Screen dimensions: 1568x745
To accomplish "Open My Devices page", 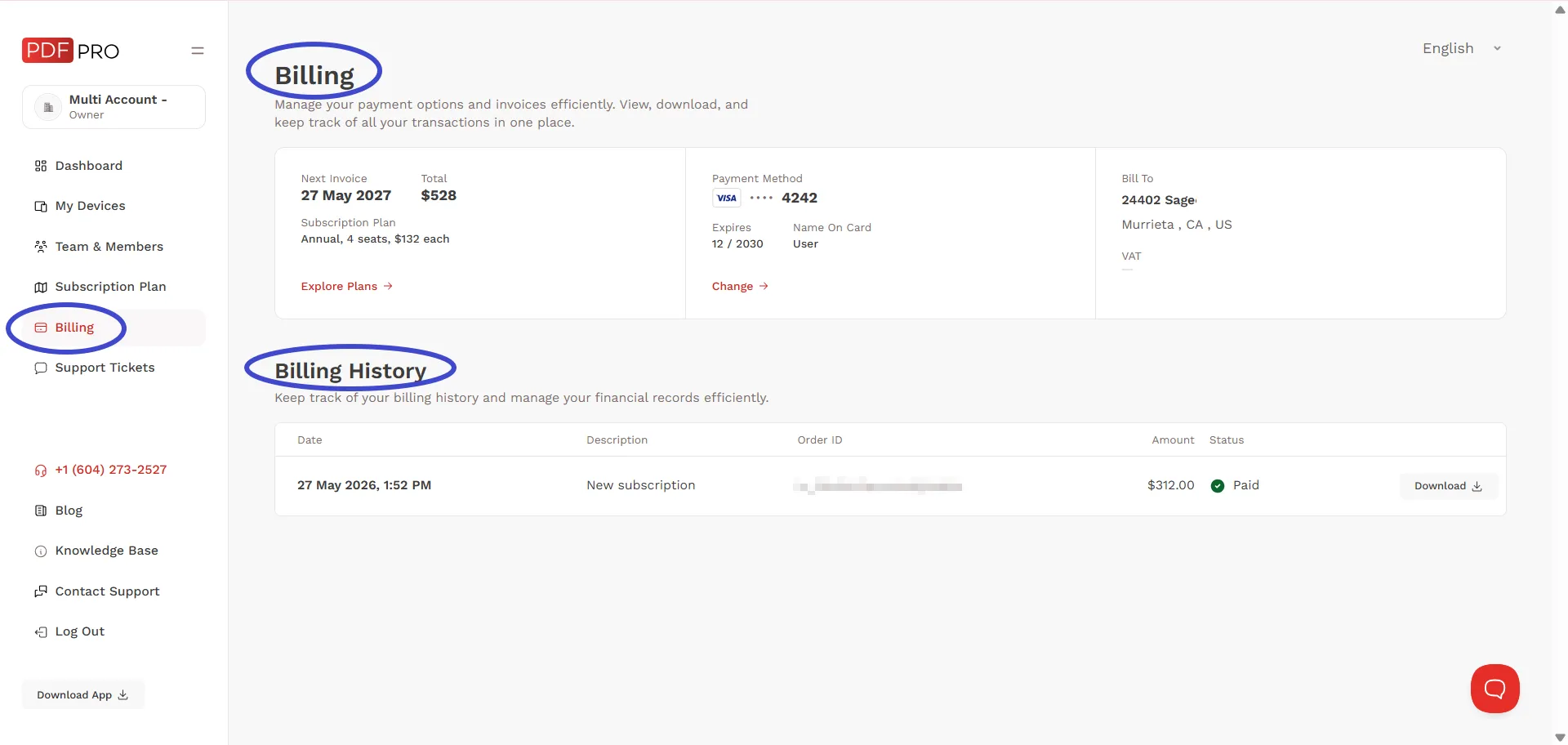I will (90, 206).
